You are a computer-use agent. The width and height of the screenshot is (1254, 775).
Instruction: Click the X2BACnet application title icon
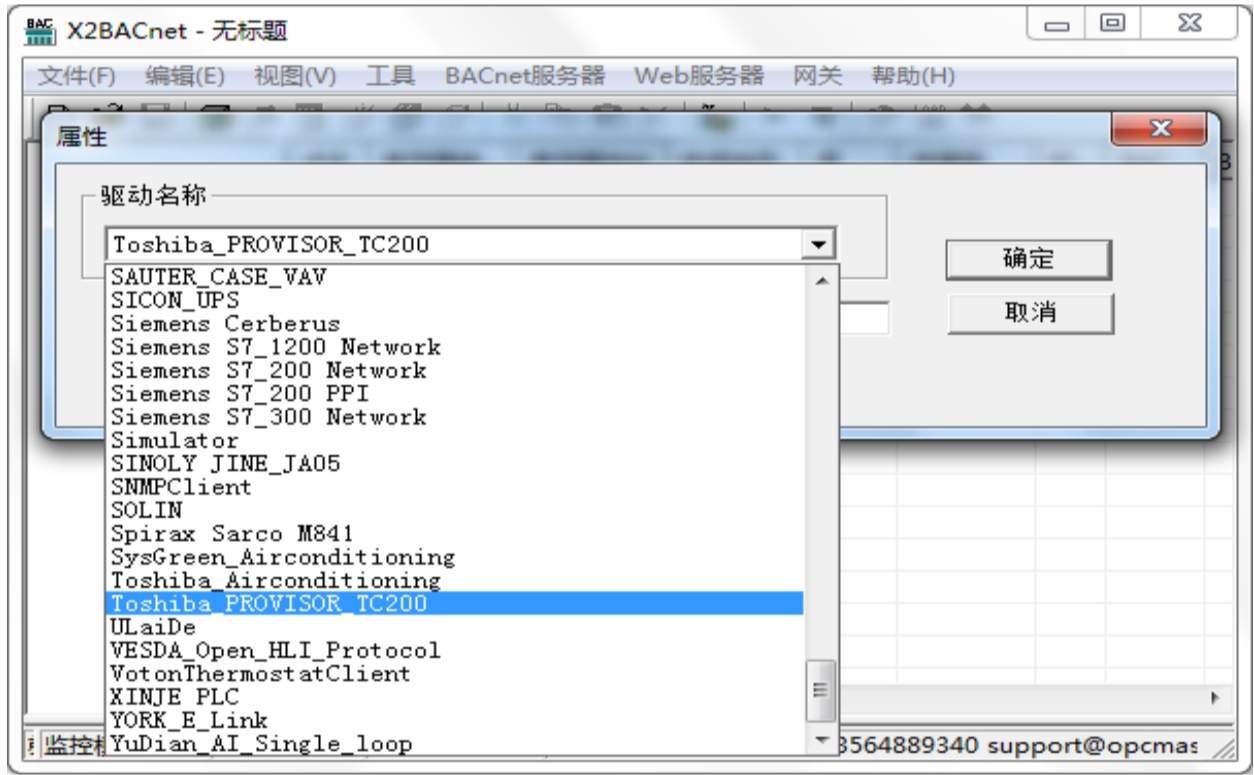click(x=39, y=32)
